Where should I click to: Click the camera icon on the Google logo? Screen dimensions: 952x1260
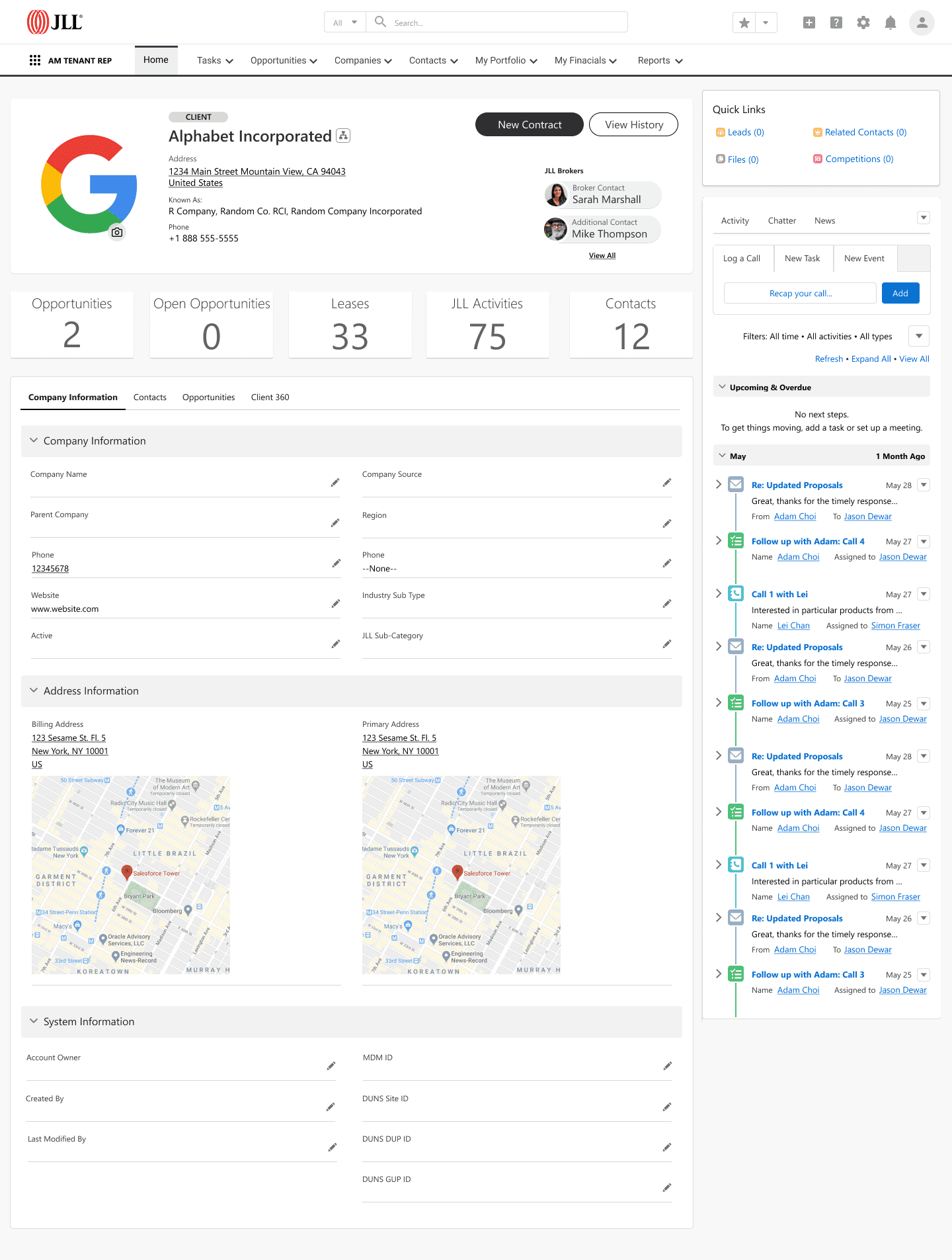117,232
